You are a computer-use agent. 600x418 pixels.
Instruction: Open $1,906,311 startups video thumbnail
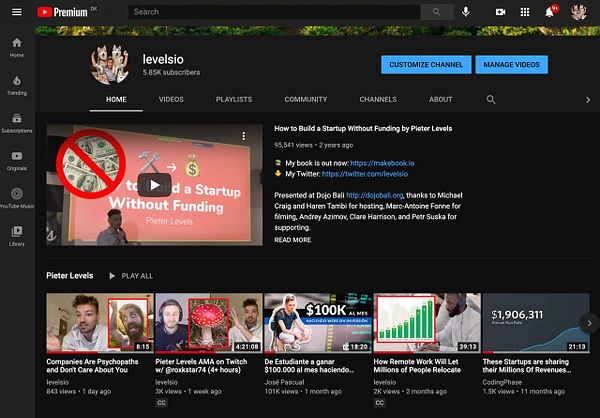point(536,323)
